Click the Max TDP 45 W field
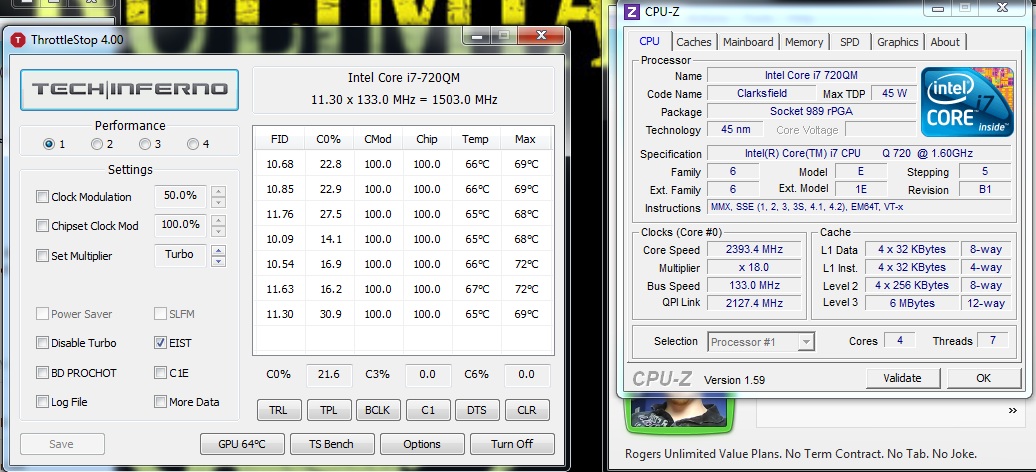The width and height of the screenshot is (1036, 472). [895, 94]
